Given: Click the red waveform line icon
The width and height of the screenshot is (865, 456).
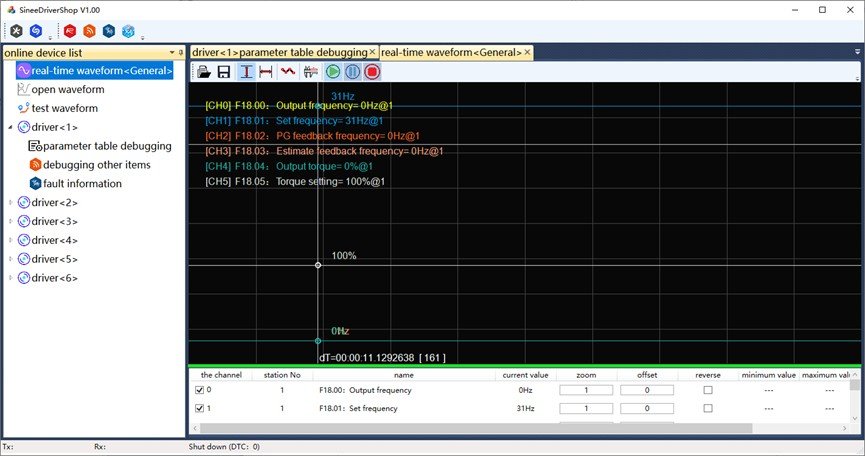Looking at the screenshot, I should pyautogui.click(x=287, y=72).
